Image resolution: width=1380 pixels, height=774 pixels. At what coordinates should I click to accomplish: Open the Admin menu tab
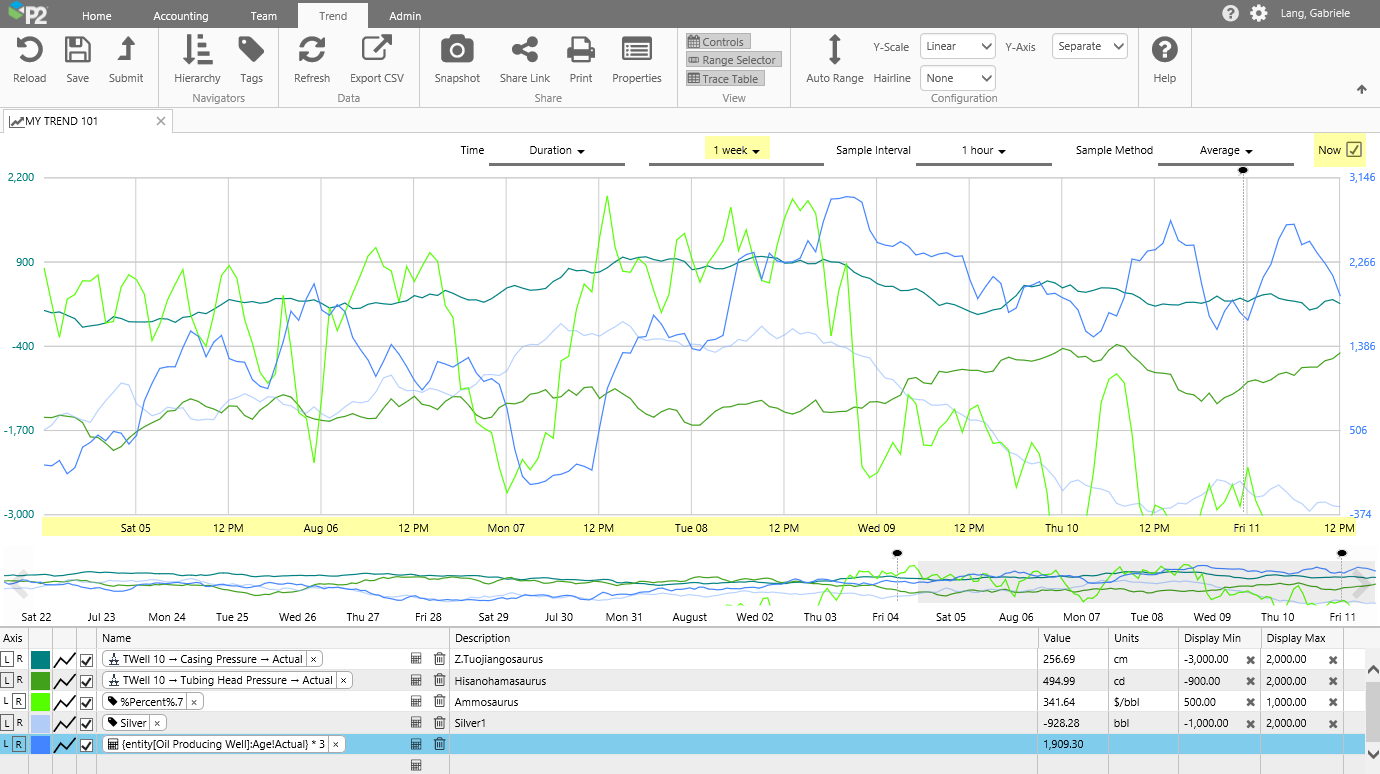(405, 16)
